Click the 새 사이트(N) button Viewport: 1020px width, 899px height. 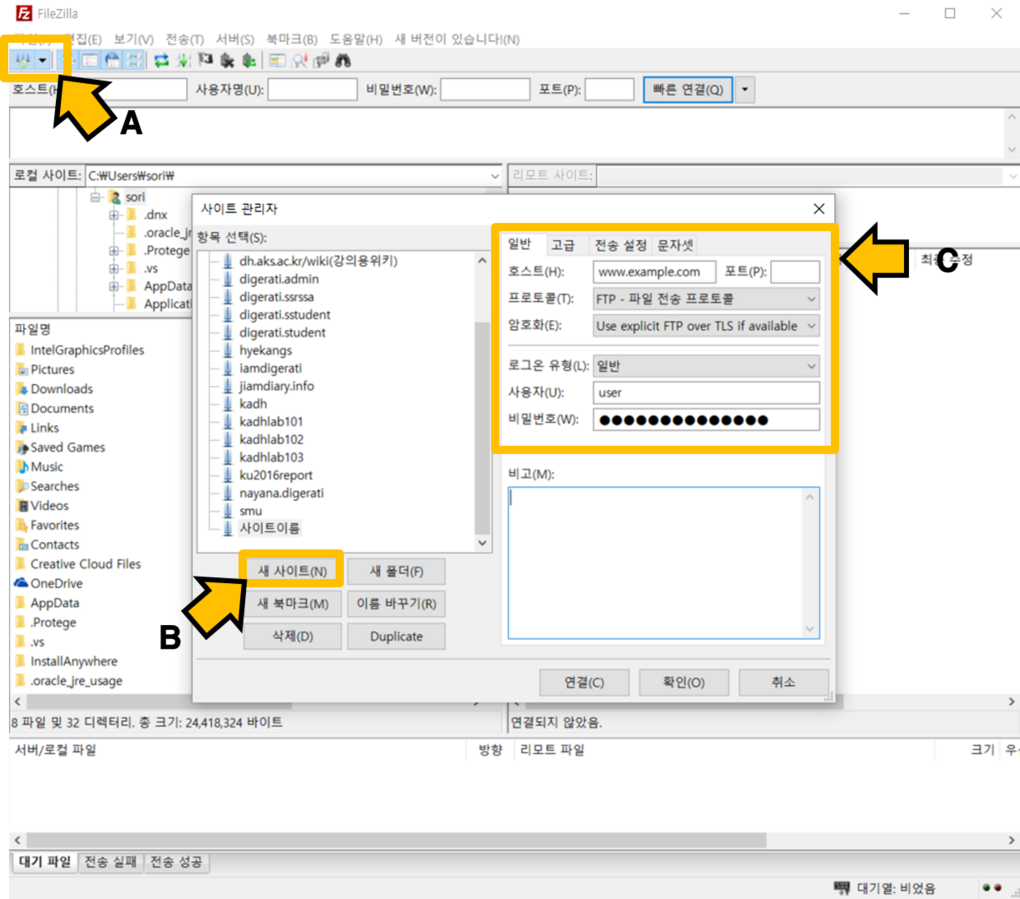(x=292, y=571)
